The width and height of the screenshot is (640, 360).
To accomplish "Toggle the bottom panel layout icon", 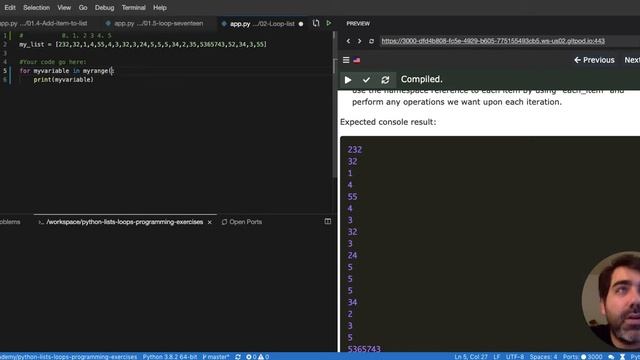I will pyautogui.click(x=328, y=221).
